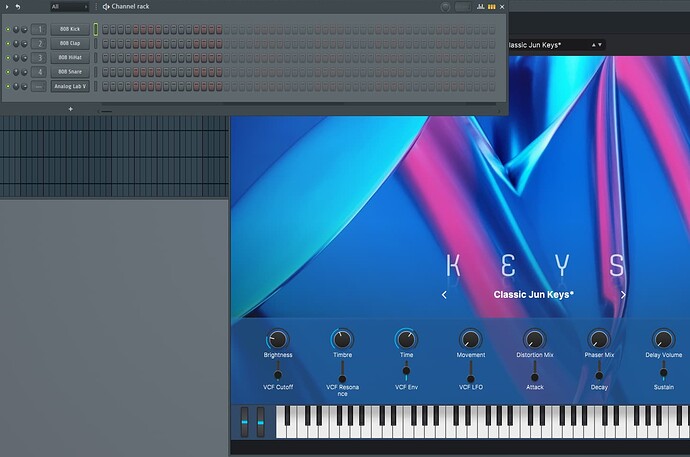Activate the first step of 808 Snare
This screenshot has height=457, width=690.
click(x=105, y=72)
